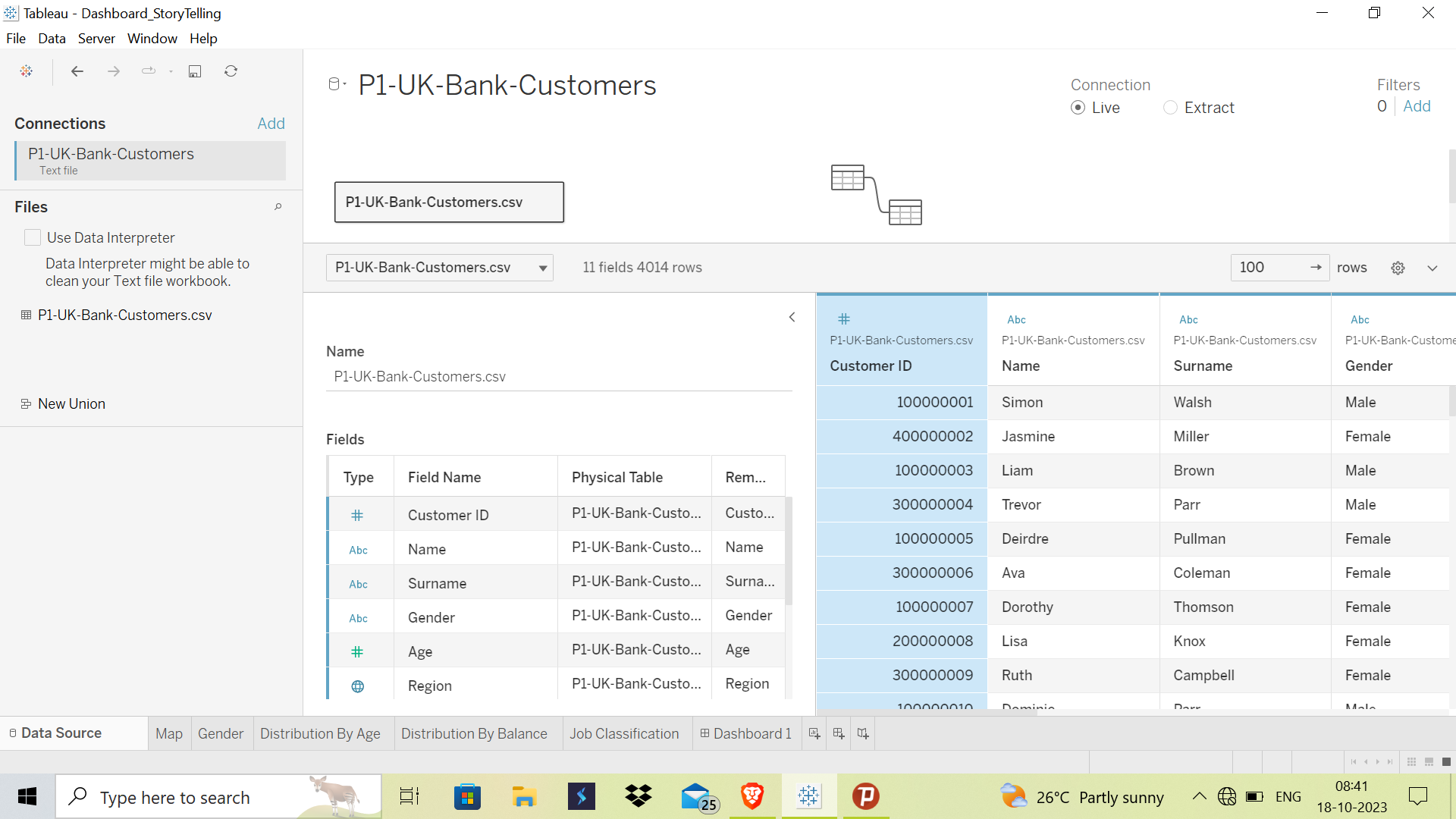Create a new worksheet with the new sheet icon
The width and height of the screenshot is (1456, 819).
[814, 733]
